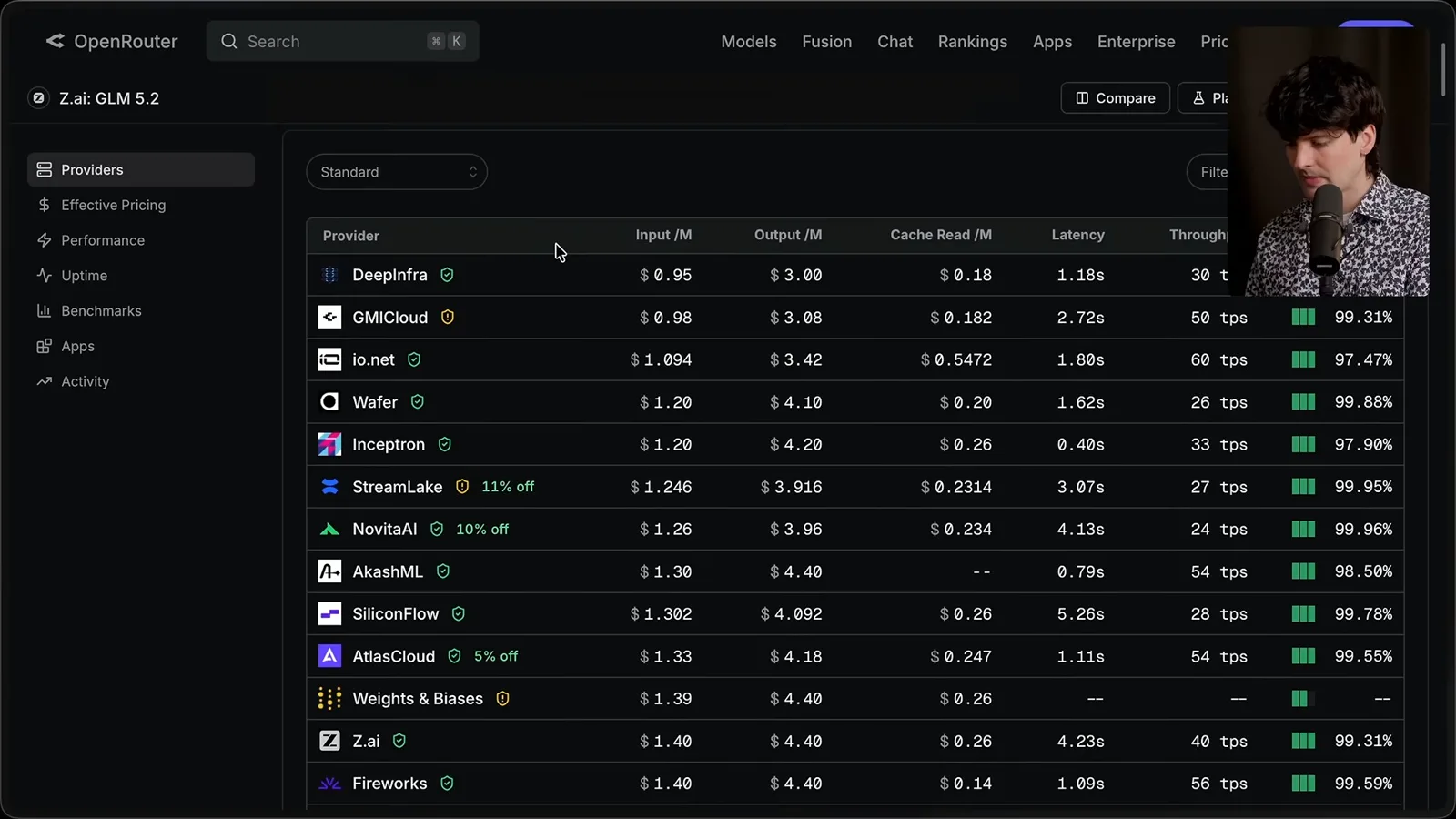Click the yellow shield badge next to StreamLake
The image size is (1456, 819).
coord(462,487)
